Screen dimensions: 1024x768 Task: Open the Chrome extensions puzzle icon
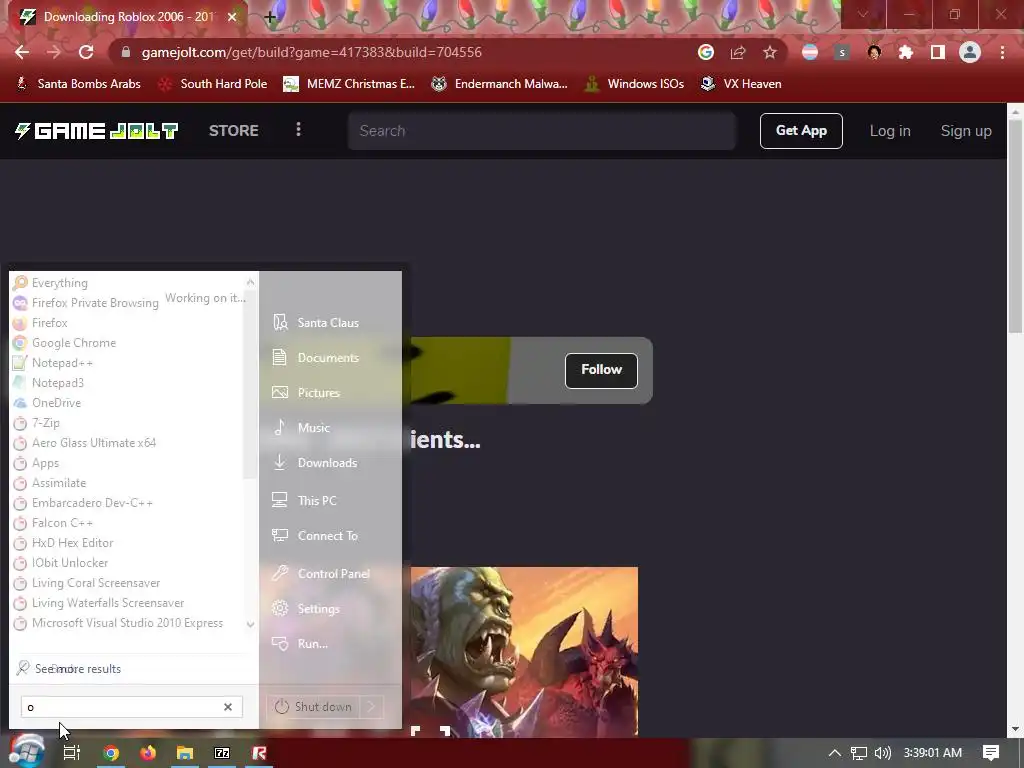[x=906, y=52]
